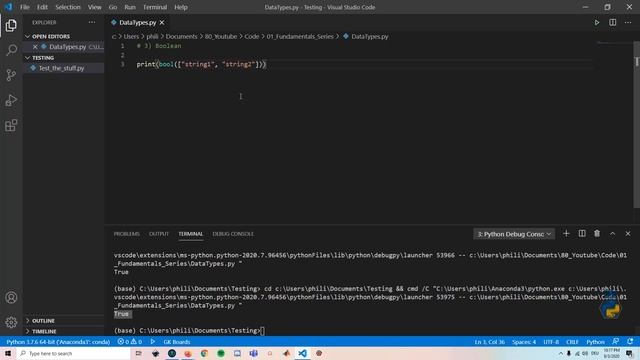The image size is (640, 360).
Task: Click the Documents breadcrumb segment
Action: (181, 36)
